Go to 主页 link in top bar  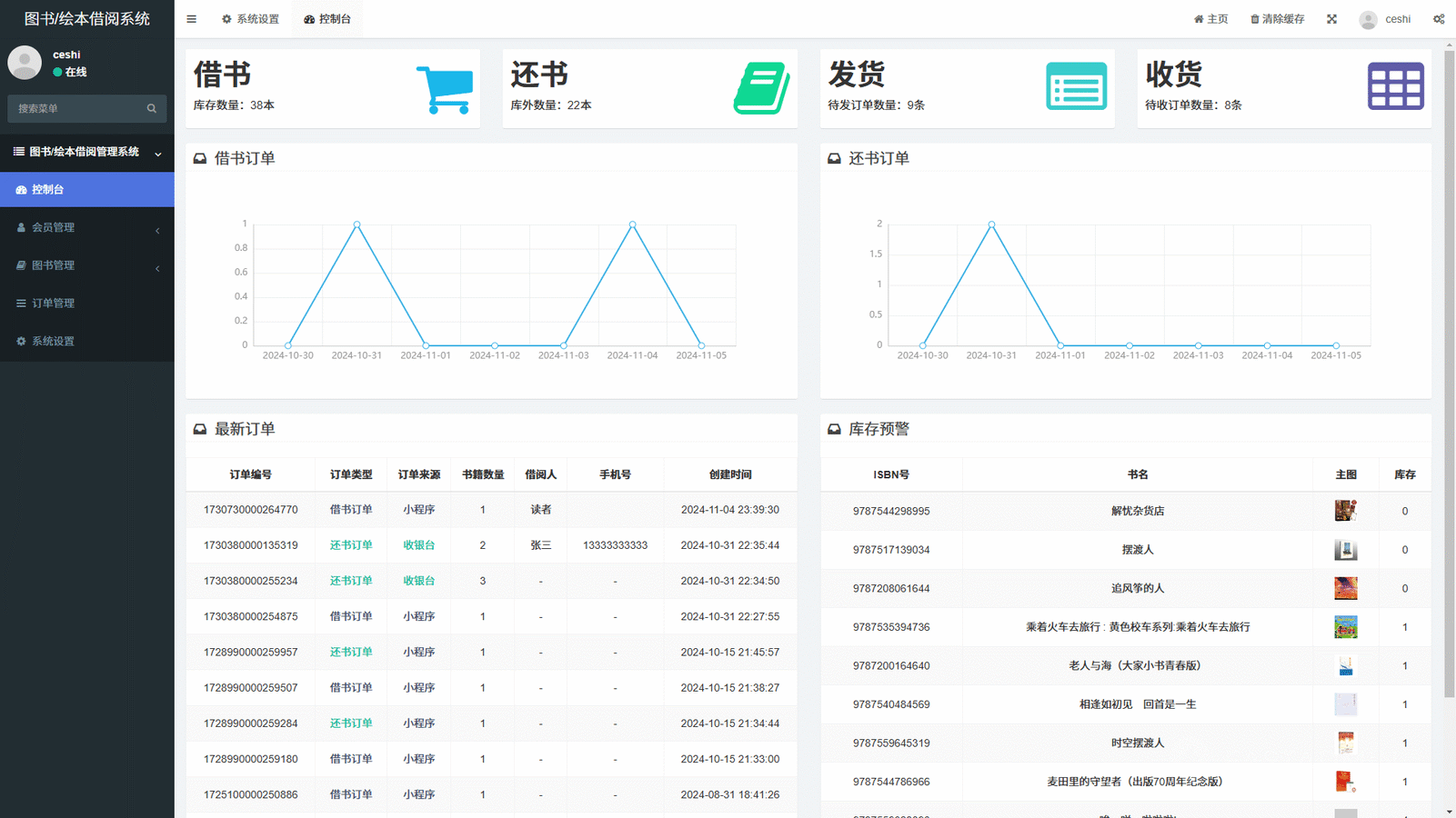point(1210,19)
